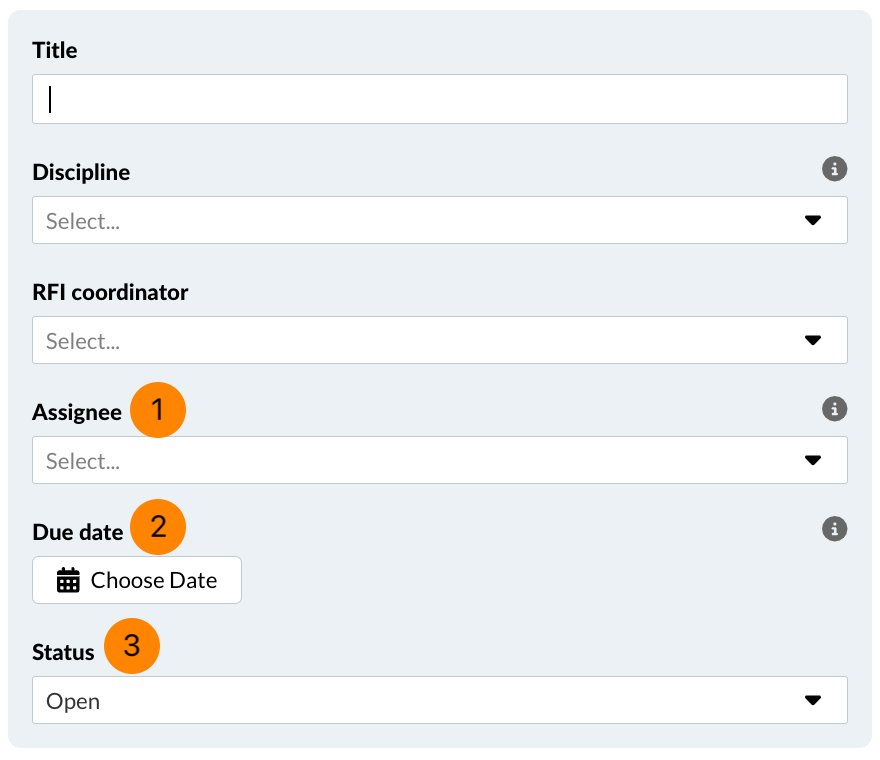Viewport: 880px width, 760px height.
Task: Click the orange number 2 badge
Action: point(158,527)
